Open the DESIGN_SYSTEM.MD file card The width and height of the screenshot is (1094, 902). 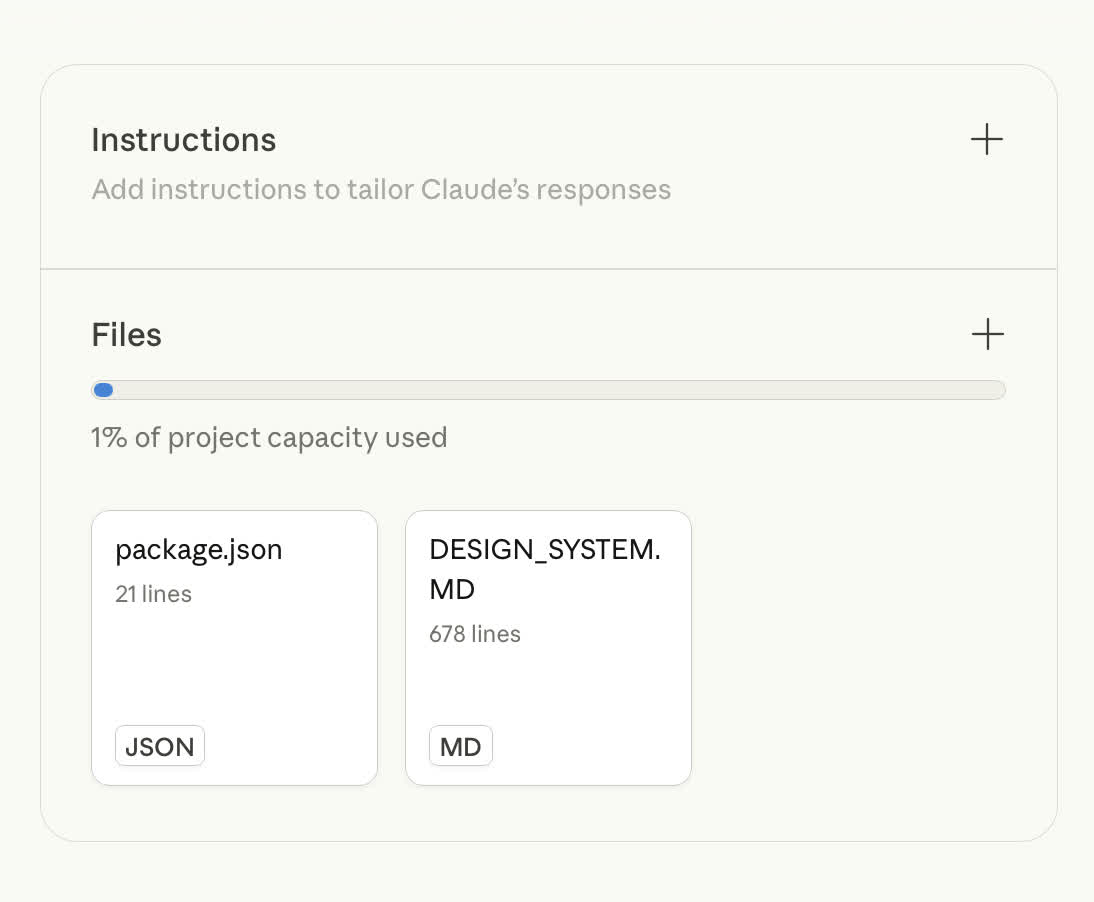coord(548,680)
